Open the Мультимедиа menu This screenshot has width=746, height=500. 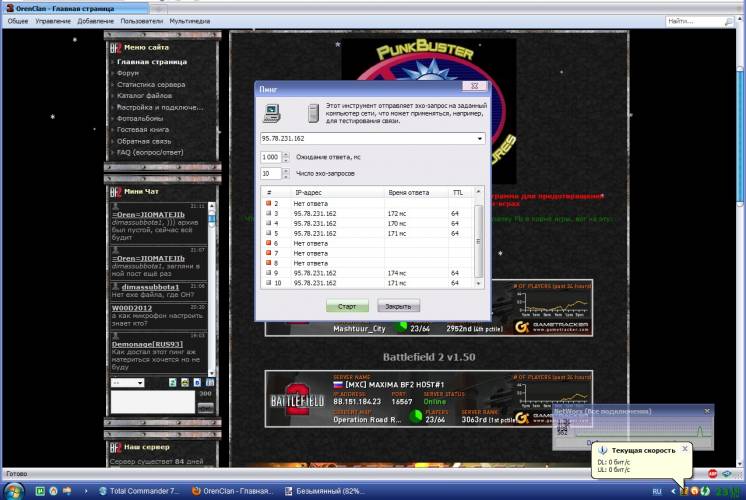coord(190,21)
